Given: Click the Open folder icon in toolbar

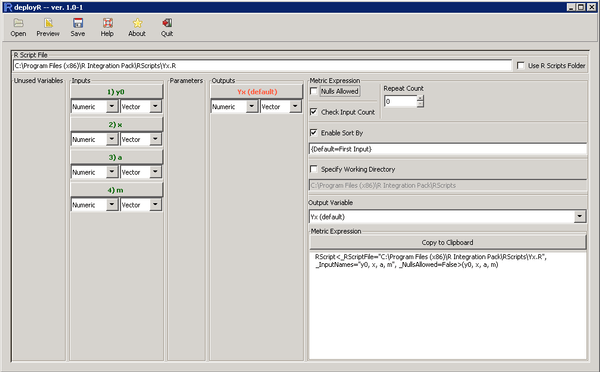Looking at the screenshot, I should coord(18,23).
